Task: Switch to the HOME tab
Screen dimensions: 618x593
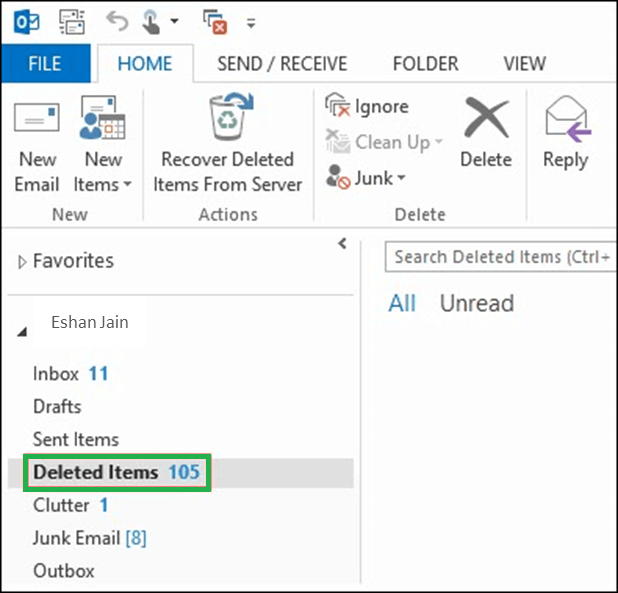Action: [145, 63]
